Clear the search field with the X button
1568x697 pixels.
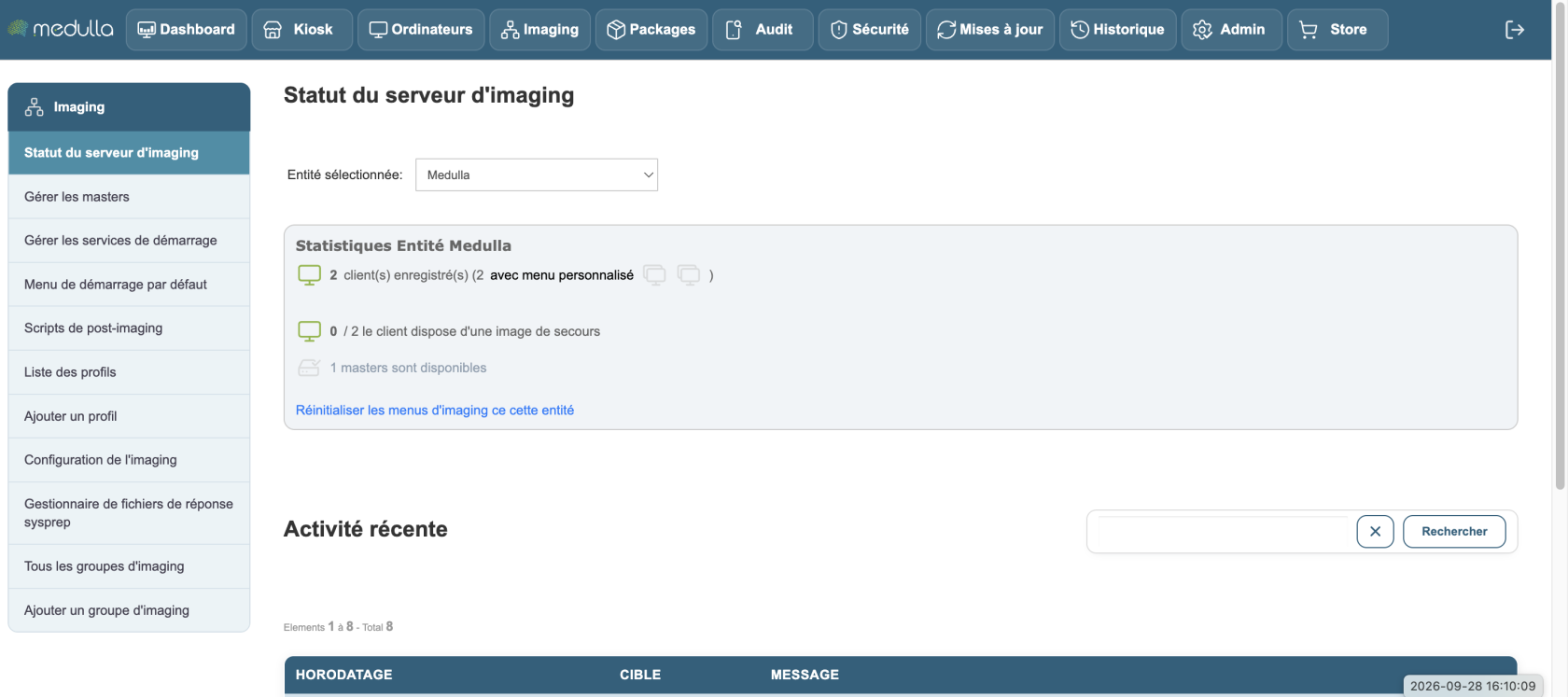tap(1375, 532)
